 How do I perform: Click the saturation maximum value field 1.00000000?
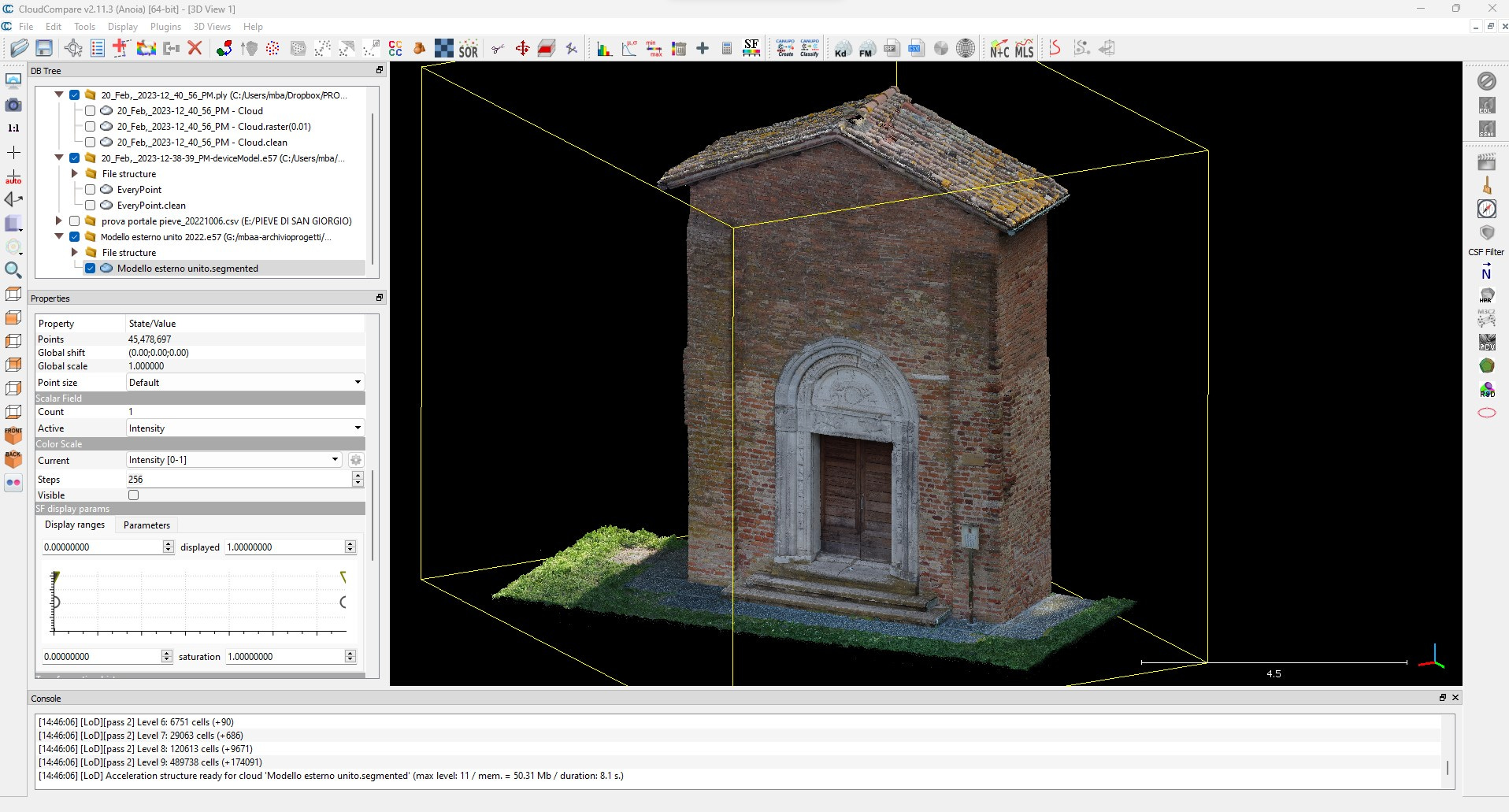[285, 657]
